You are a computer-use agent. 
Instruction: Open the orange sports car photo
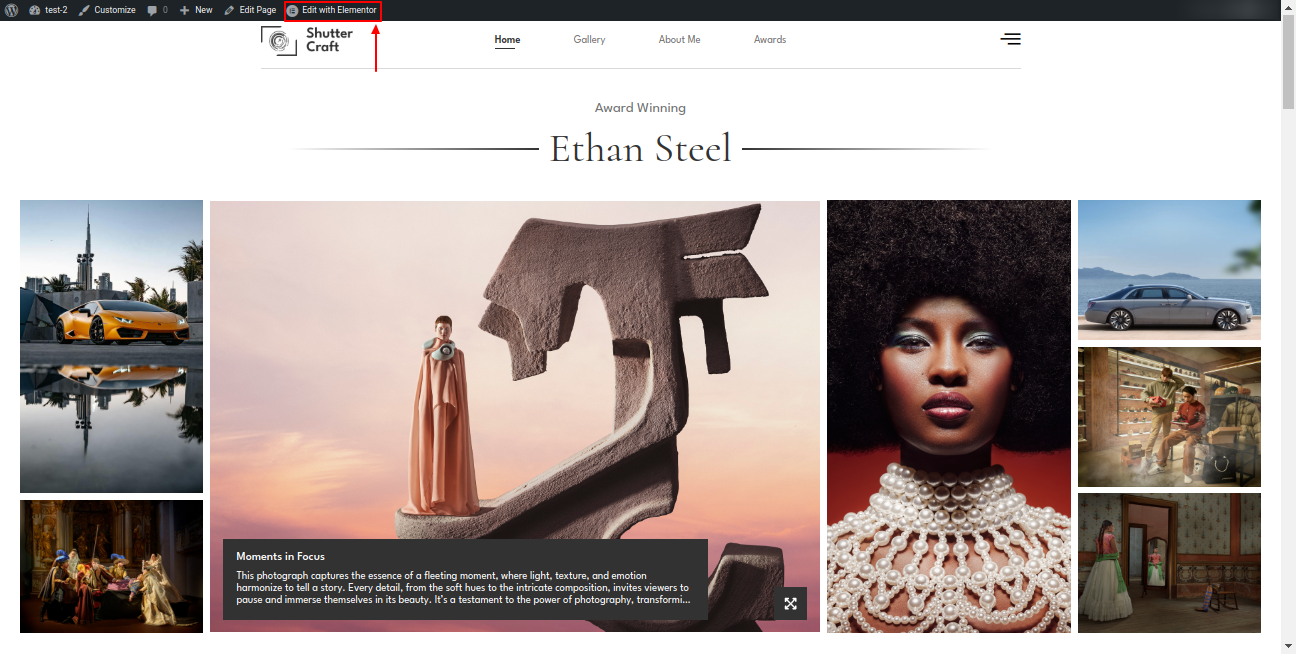[x=111, y=346]
